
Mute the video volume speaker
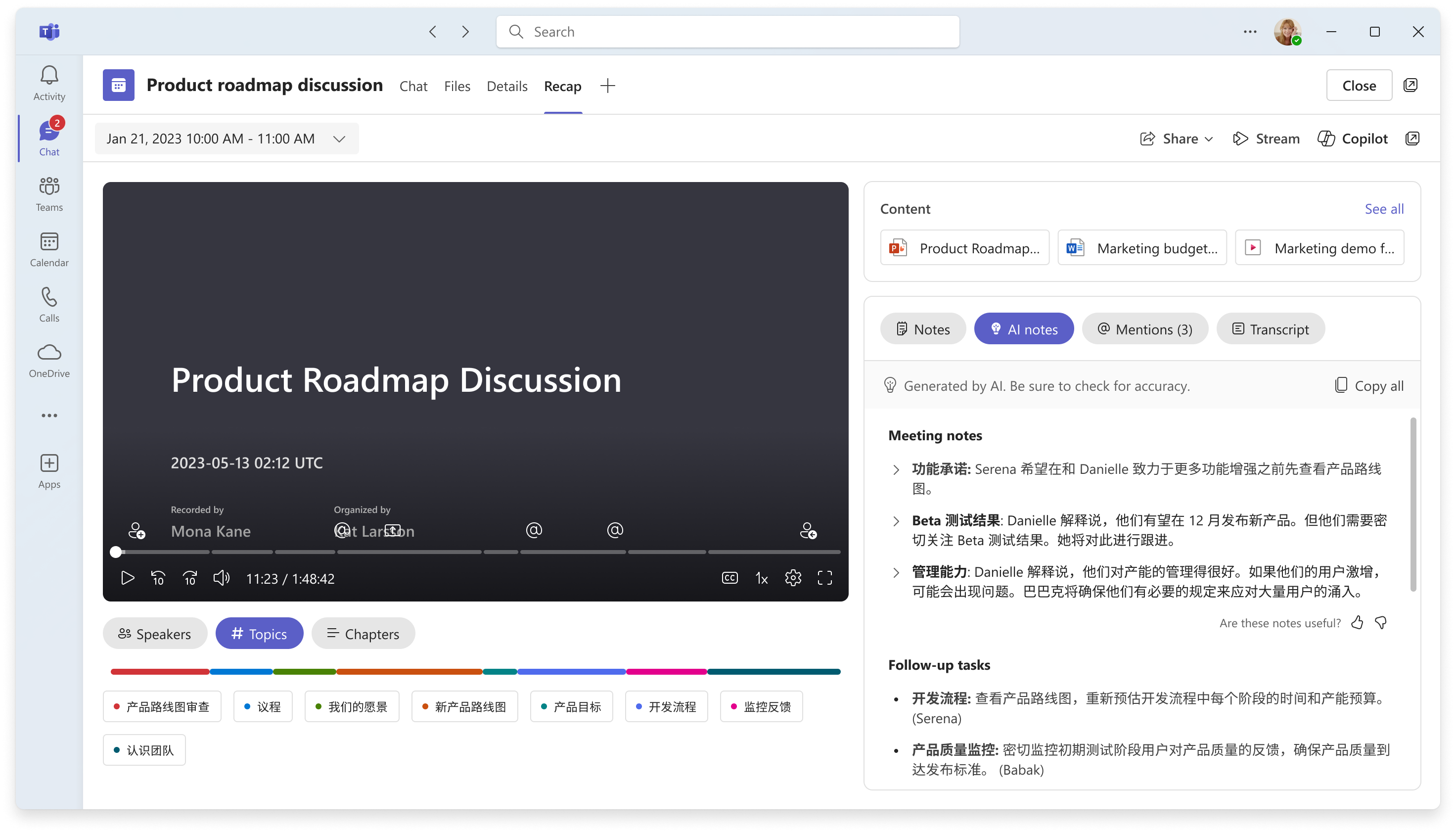[x=221, y=578]
